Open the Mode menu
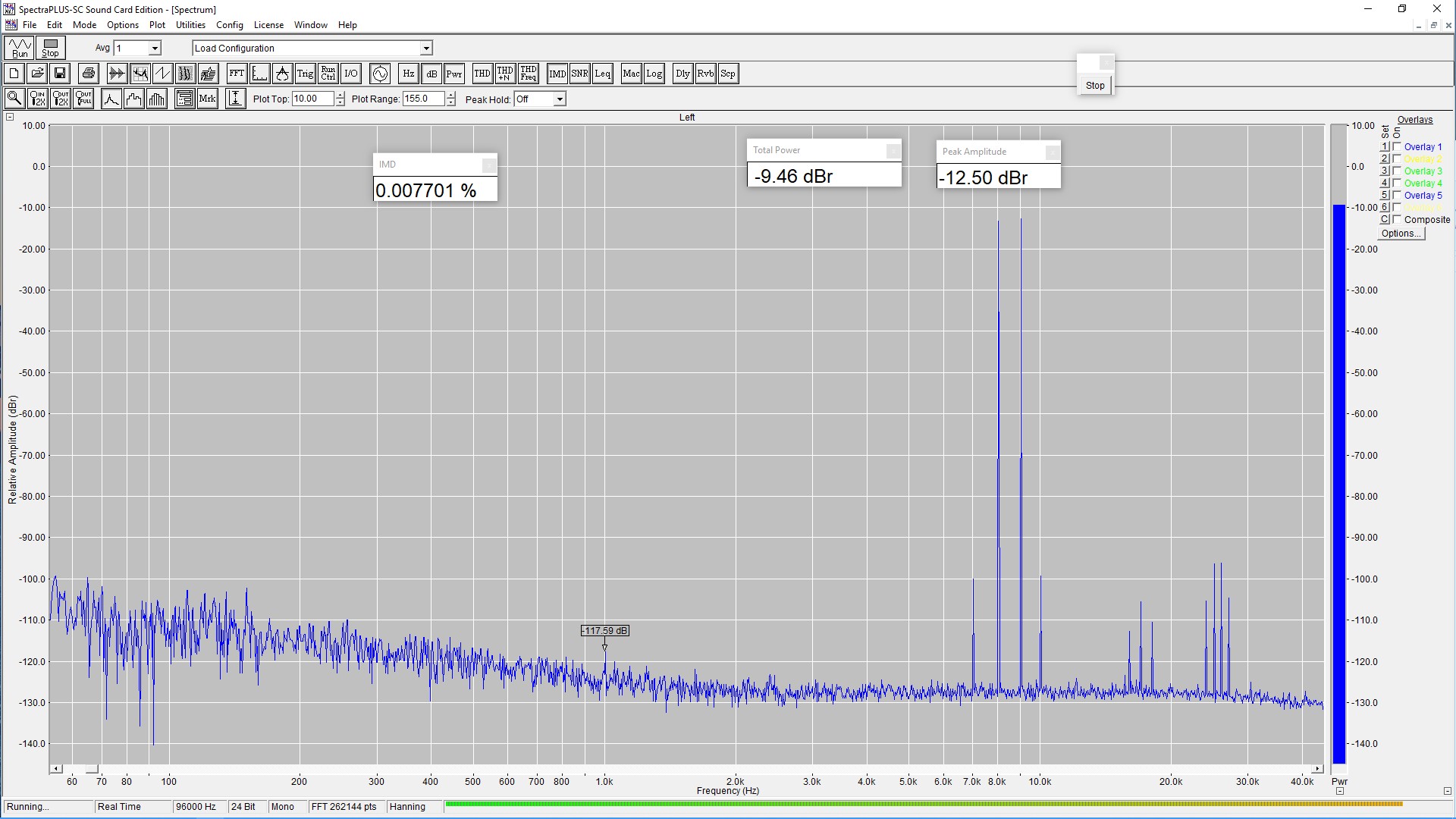This screenshot has width=1456, height=819. 84,25
